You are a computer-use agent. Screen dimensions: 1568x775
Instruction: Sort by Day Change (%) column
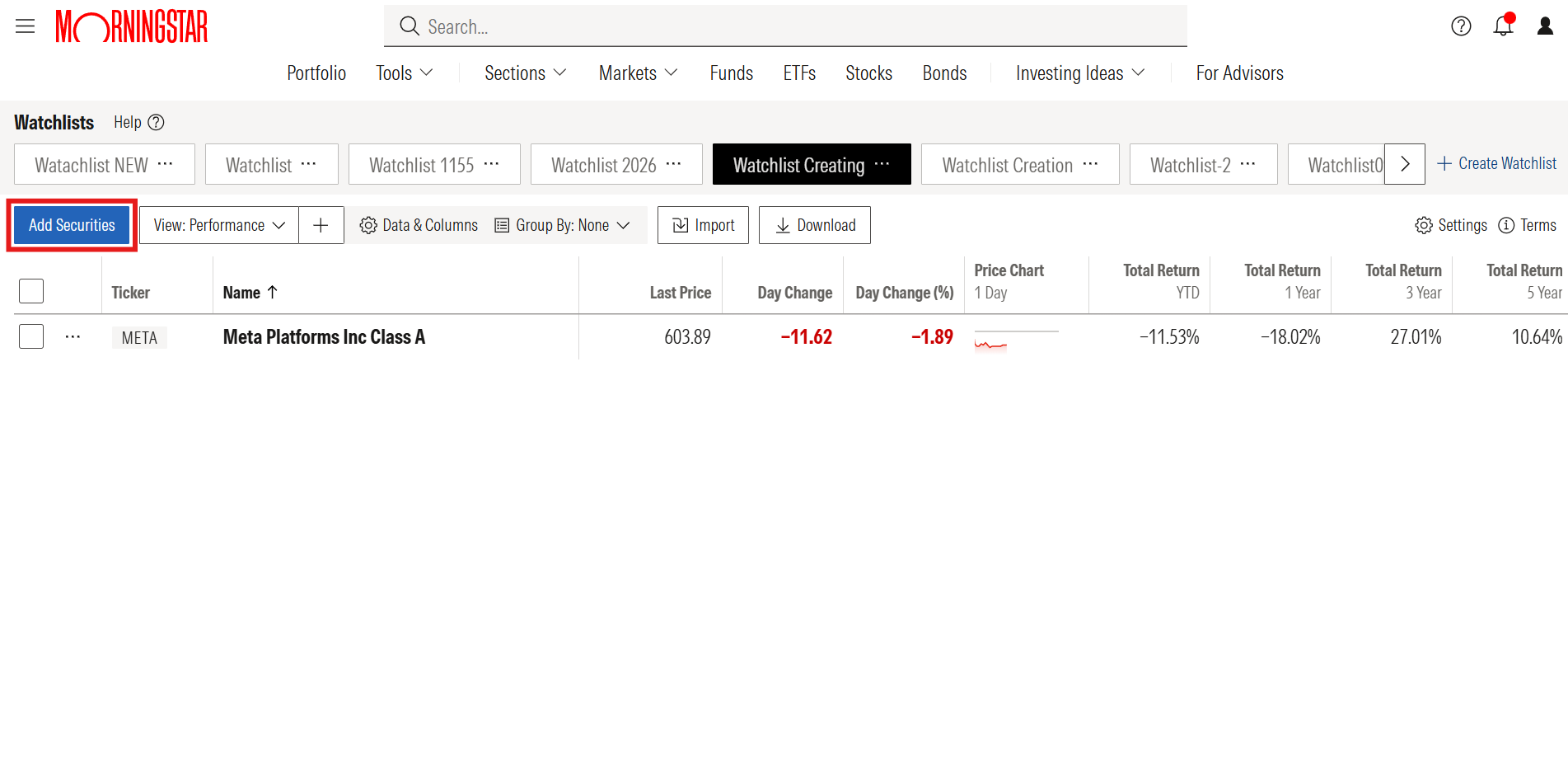click(904, 293)
